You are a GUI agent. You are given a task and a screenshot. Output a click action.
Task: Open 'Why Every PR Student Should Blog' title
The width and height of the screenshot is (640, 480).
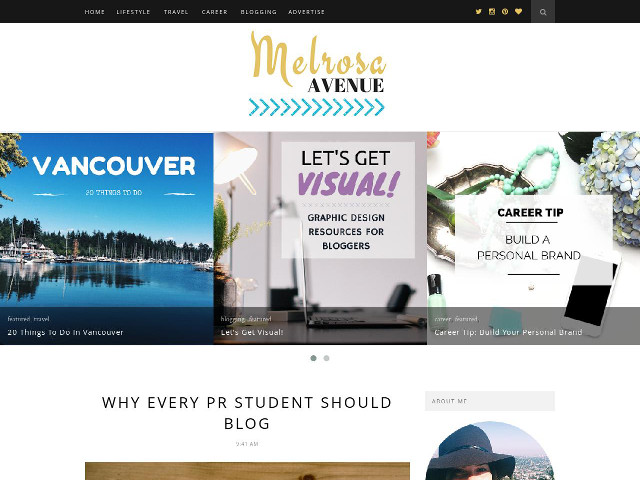247,413
